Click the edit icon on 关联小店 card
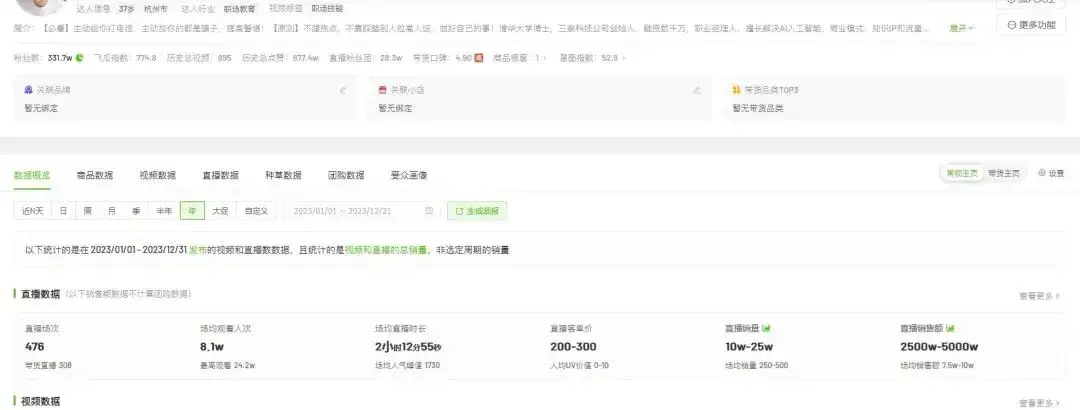 (697, 90)
